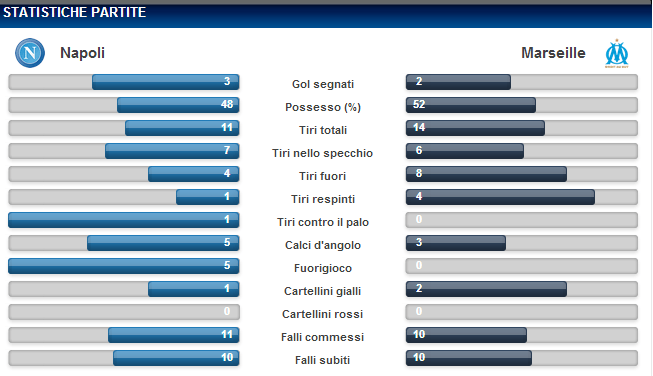
Task: Click the Possesso (%) label
Action: pos(323,107)
